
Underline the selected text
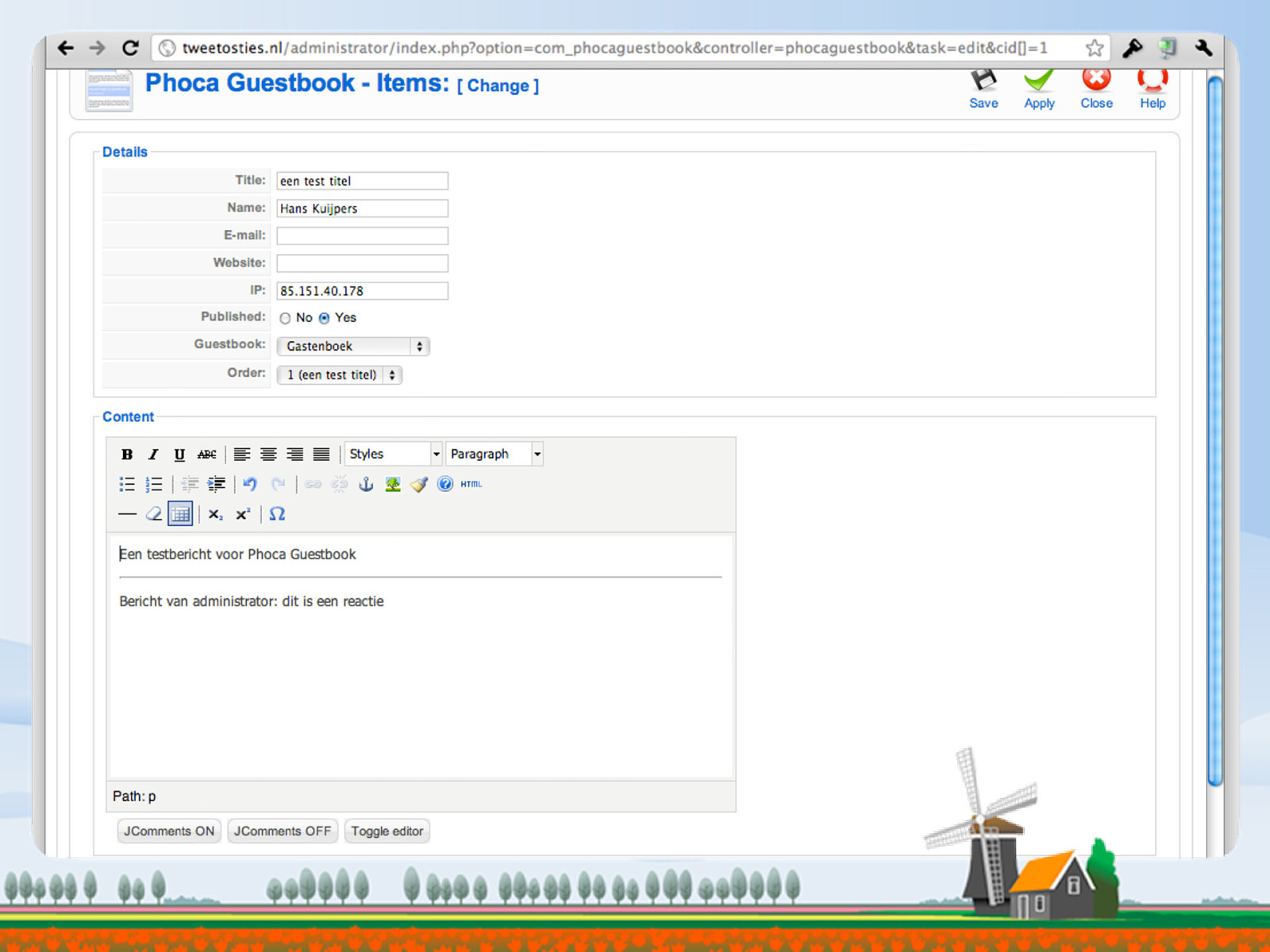(x=179, y=455)
